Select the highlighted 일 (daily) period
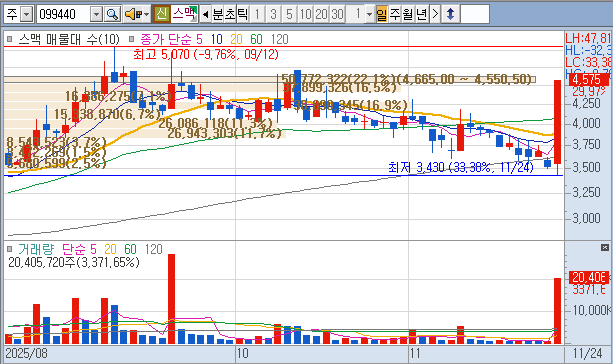The image size is (613, 364). coord(382,14)
